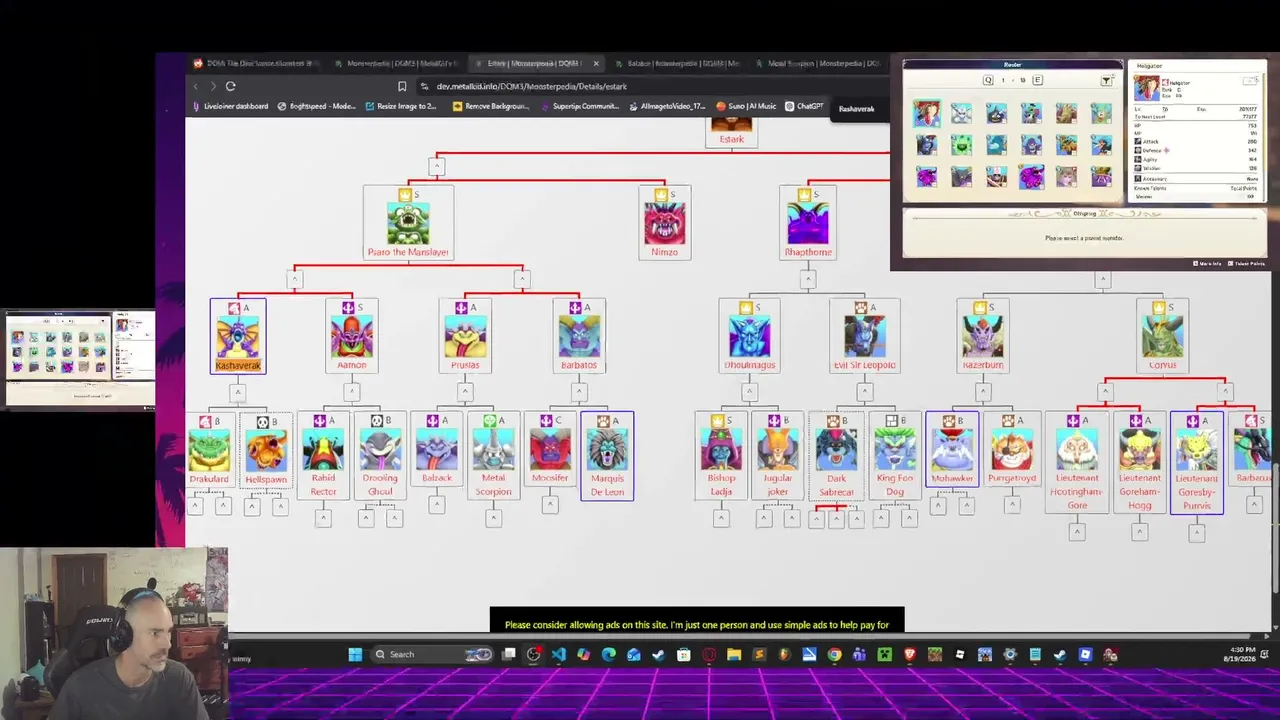Screen dimensions: 1280x720
Task: Switch to the second Monsterpedia browser tab
Action: click(397, 63)
